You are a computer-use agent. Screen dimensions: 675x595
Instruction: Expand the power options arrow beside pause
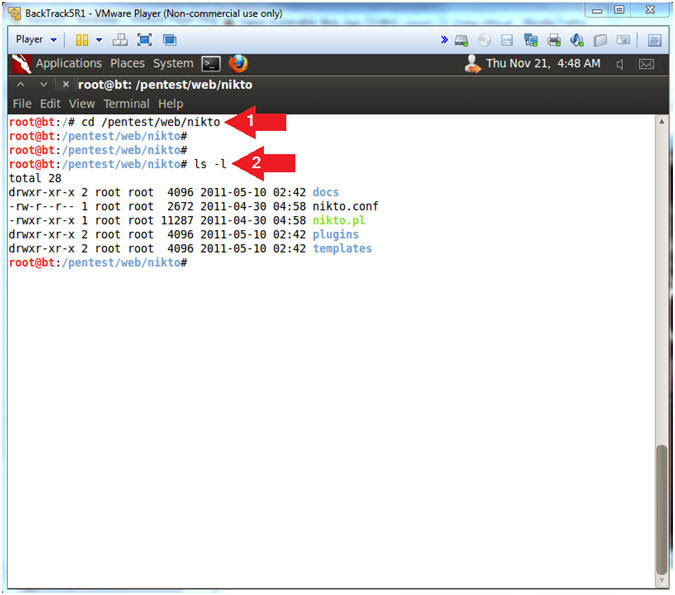pyautogui.click(x=99, y=40)
